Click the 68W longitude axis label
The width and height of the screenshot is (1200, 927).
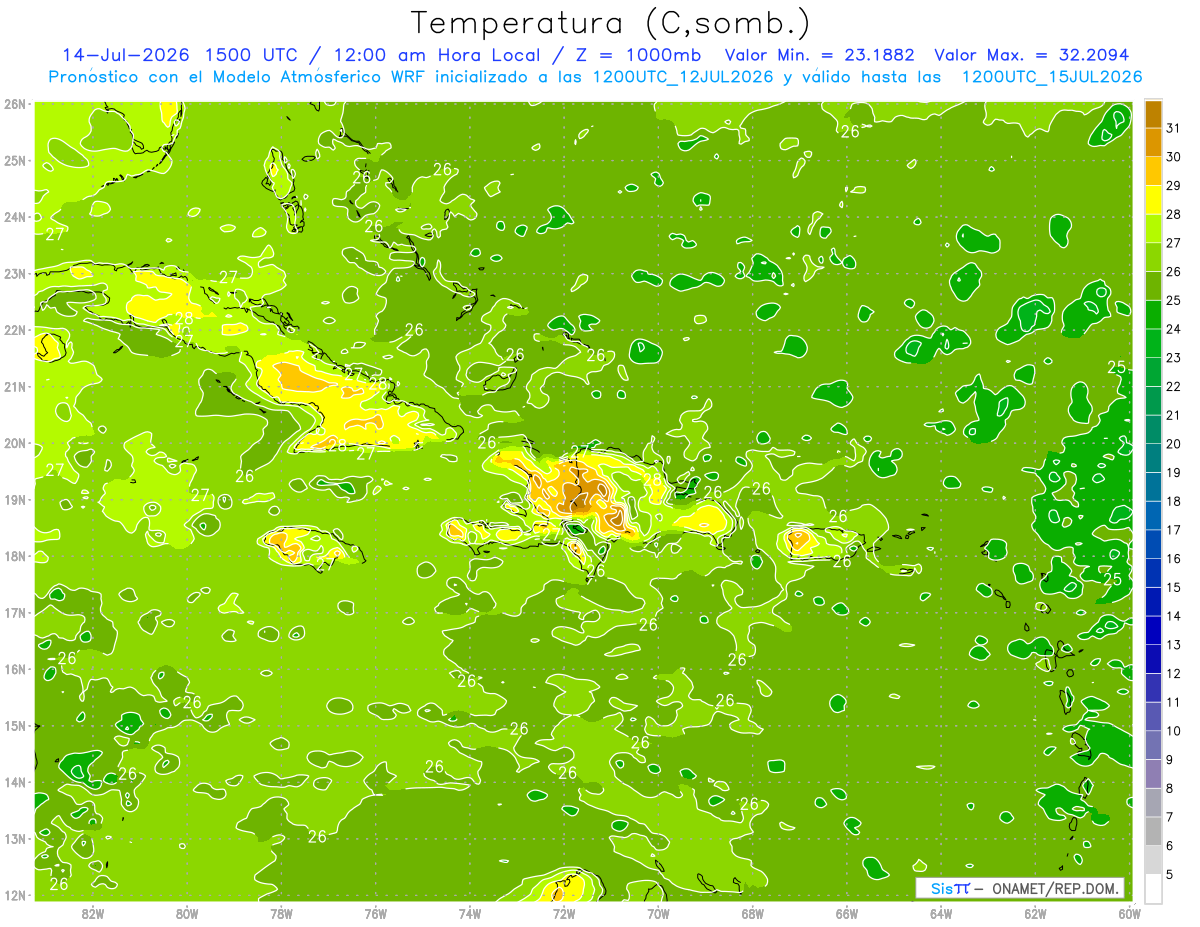point(752,913)
